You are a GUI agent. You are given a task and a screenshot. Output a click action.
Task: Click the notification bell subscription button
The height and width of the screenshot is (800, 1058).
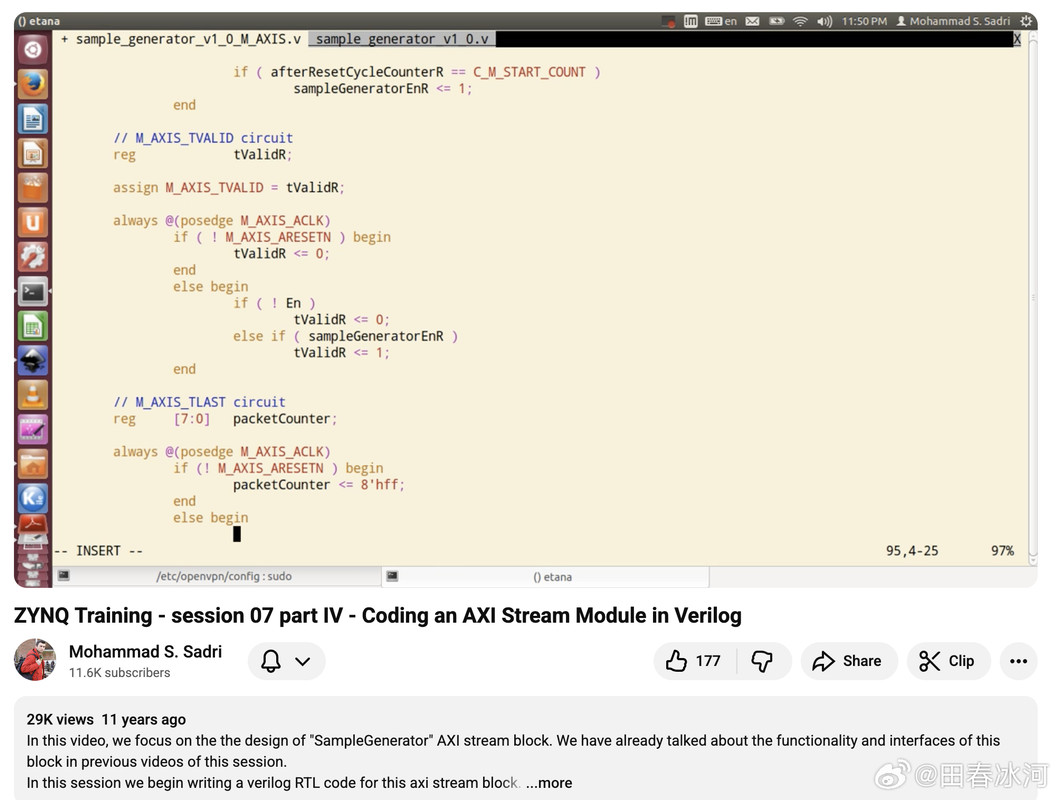pos(271,661)
